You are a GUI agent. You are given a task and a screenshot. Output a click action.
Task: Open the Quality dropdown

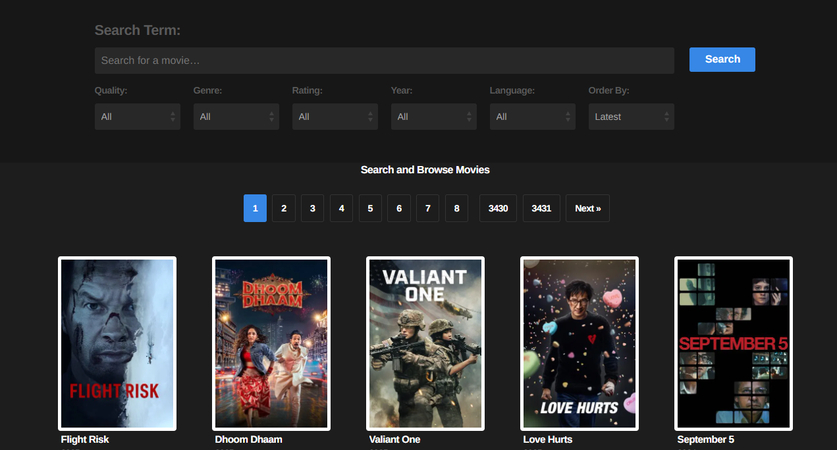click(x=138, y=116)
